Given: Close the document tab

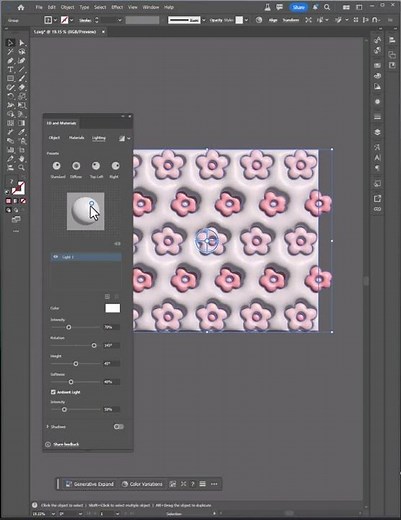Looking at the screenshot, I should click(103, 32).
